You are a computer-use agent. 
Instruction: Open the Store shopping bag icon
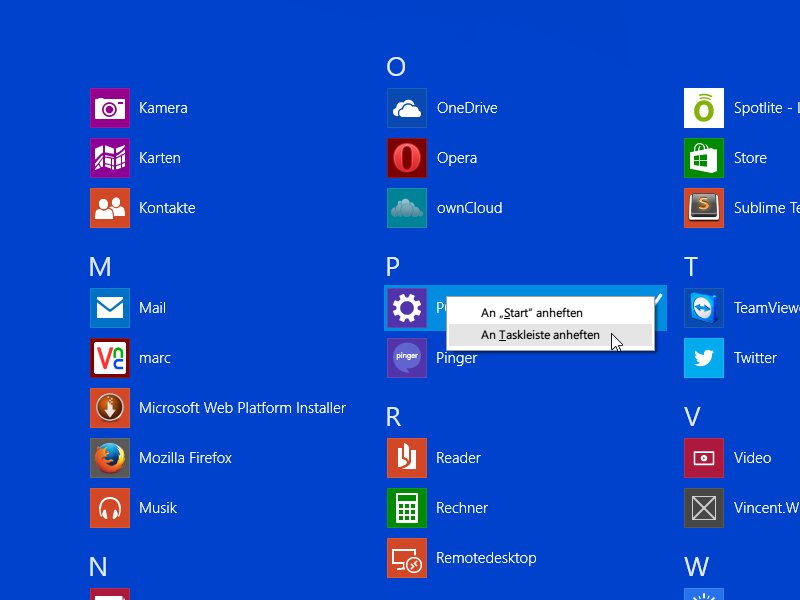point(704,158)
